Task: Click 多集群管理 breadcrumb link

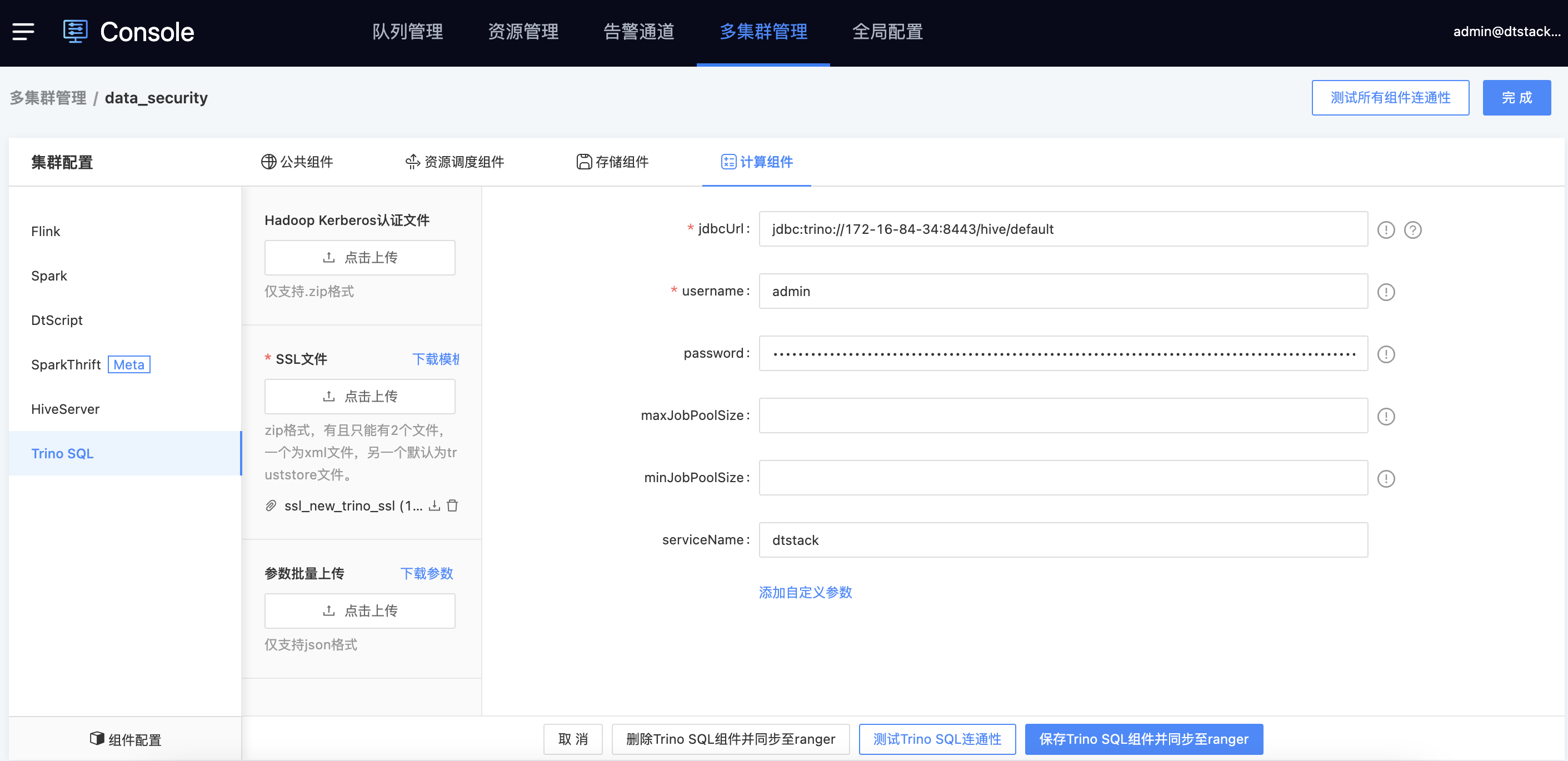Action: 48,97
